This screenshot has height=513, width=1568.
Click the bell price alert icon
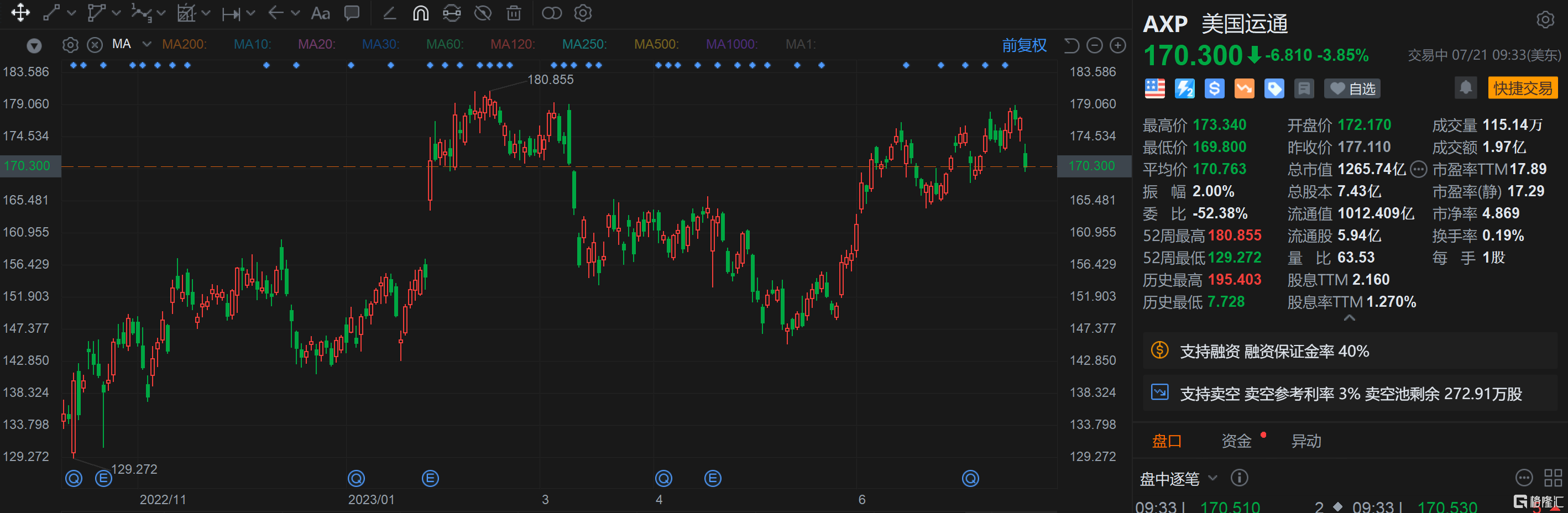1466,88
